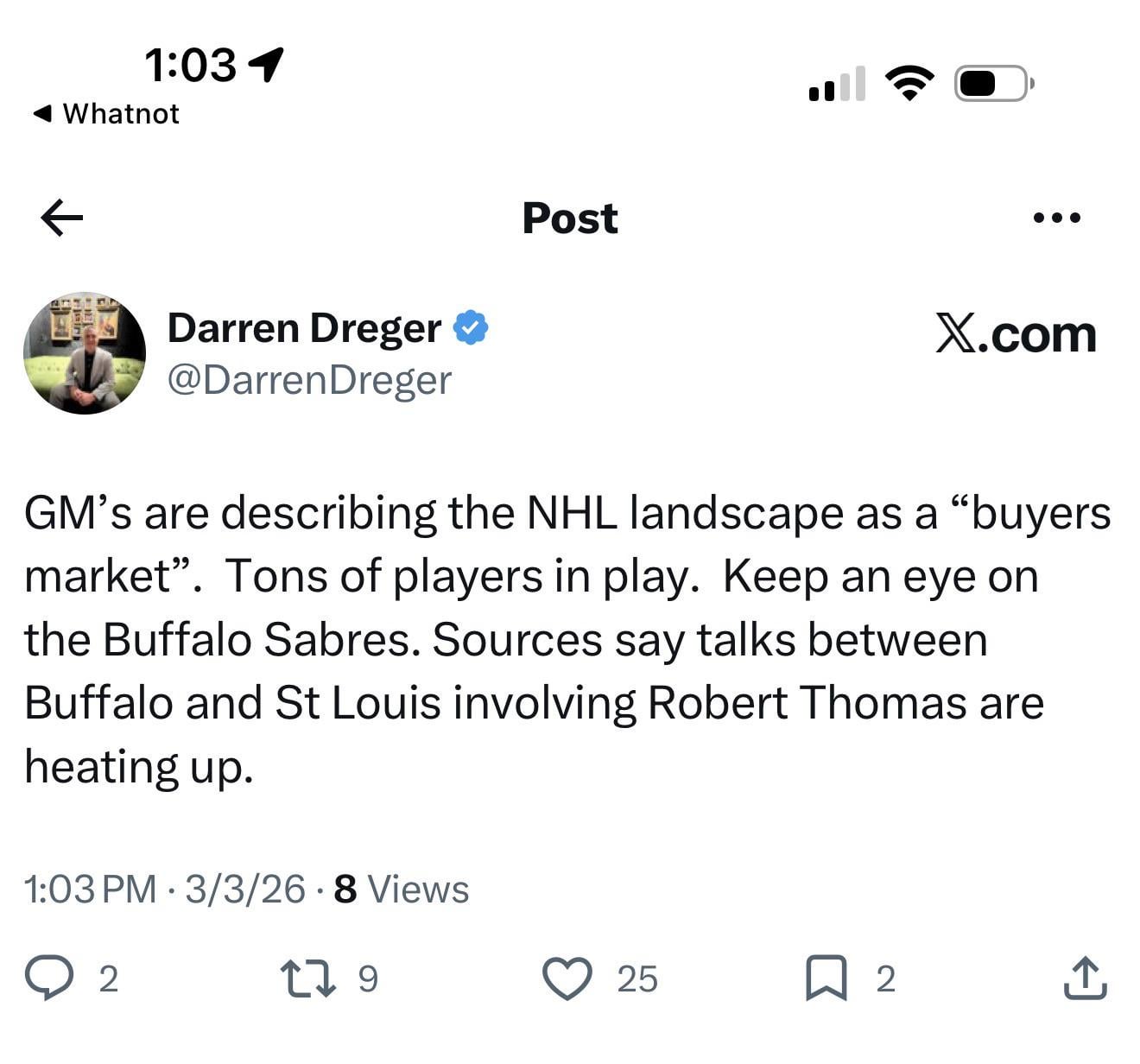
Task: Tap the location arrow beside the clock
Action: coord(266,63)
